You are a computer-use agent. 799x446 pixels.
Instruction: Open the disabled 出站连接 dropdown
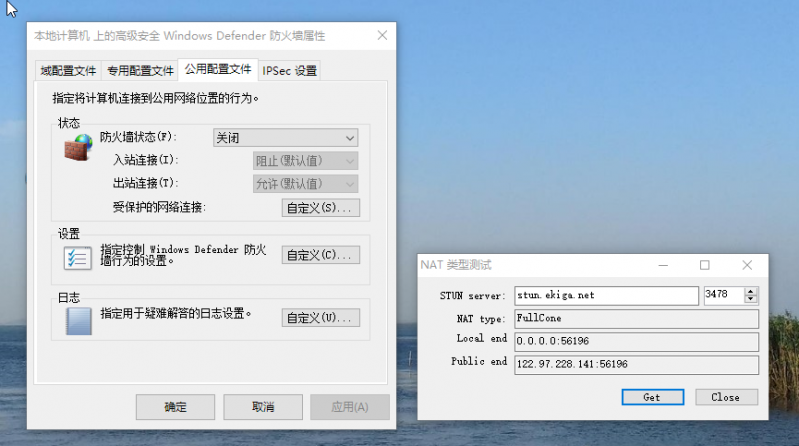click(305, 183)
